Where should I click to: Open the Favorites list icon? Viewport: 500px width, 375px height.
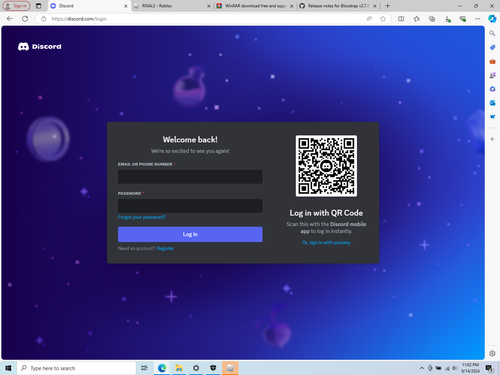click(x=416, y=19)
